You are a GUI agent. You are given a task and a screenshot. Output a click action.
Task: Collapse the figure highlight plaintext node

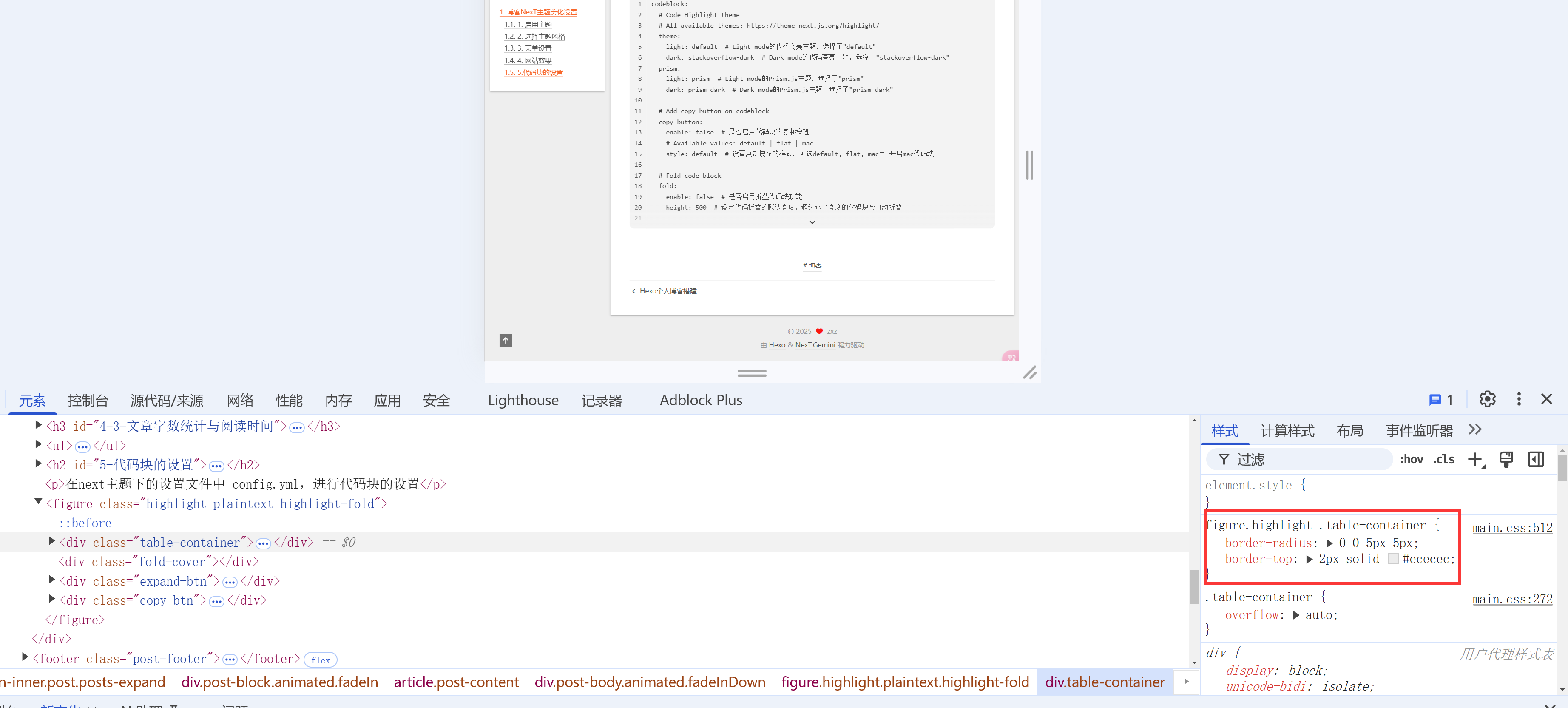pyautogui.click(x=38, y=502)
